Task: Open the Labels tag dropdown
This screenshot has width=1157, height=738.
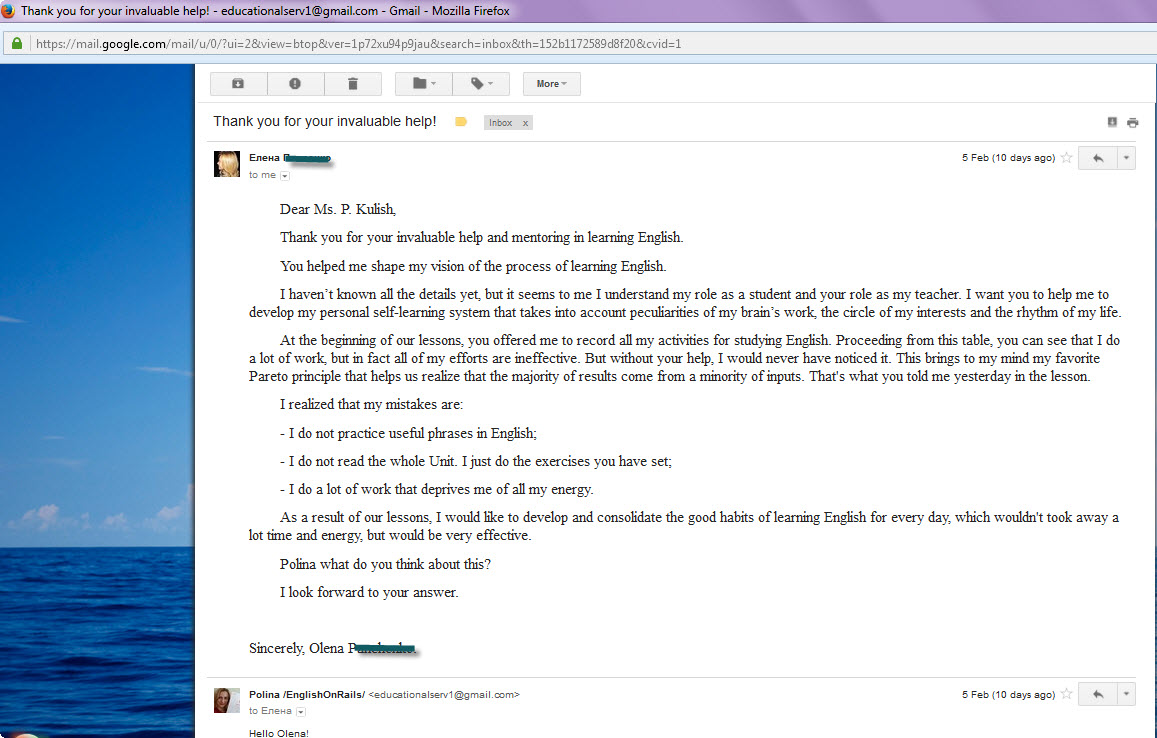Action: [x=481, y=84]
